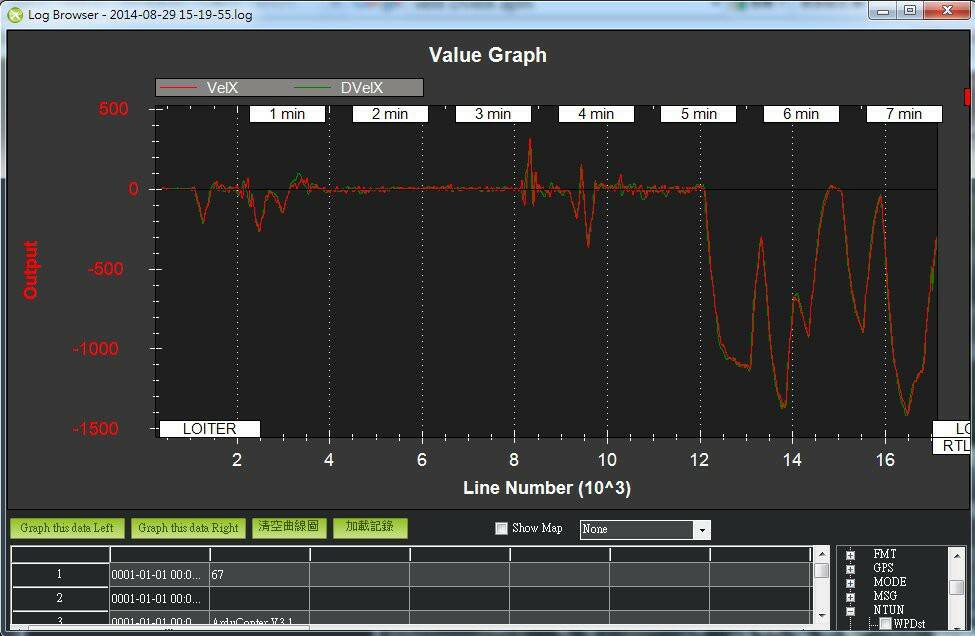Enable the Show Map checkbox
Screen dimensions: 975x636
pyautogui.click(x=501, y=528)
